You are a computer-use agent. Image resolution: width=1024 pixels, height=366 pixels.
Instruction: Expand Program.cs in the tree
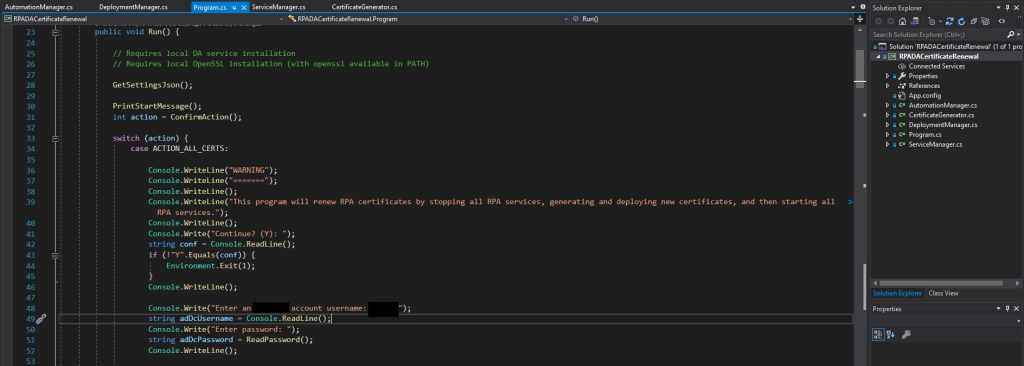point(887,135)
